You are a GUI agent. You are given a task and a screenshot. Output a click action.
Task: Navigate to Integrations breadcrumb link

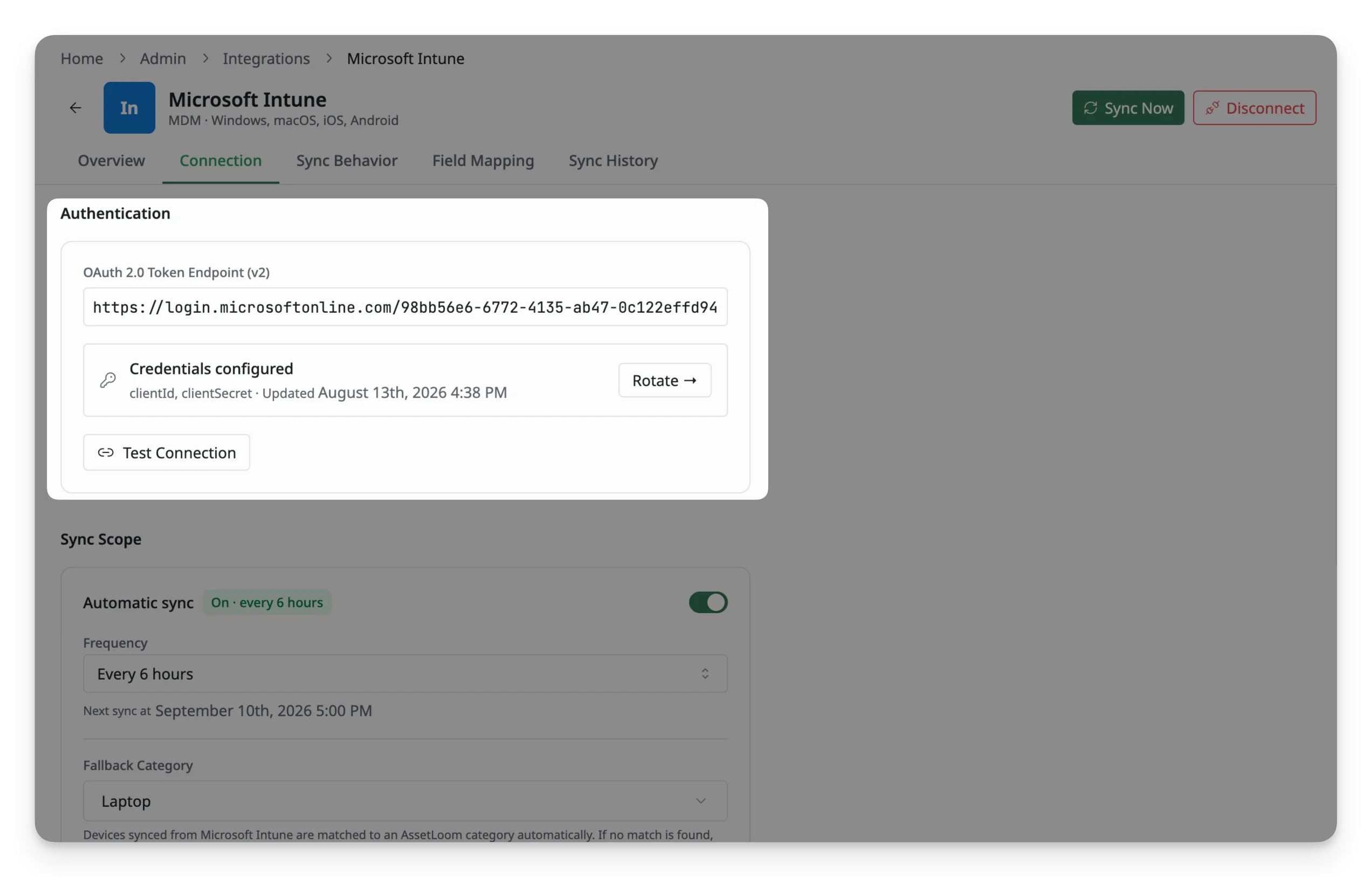266,58
